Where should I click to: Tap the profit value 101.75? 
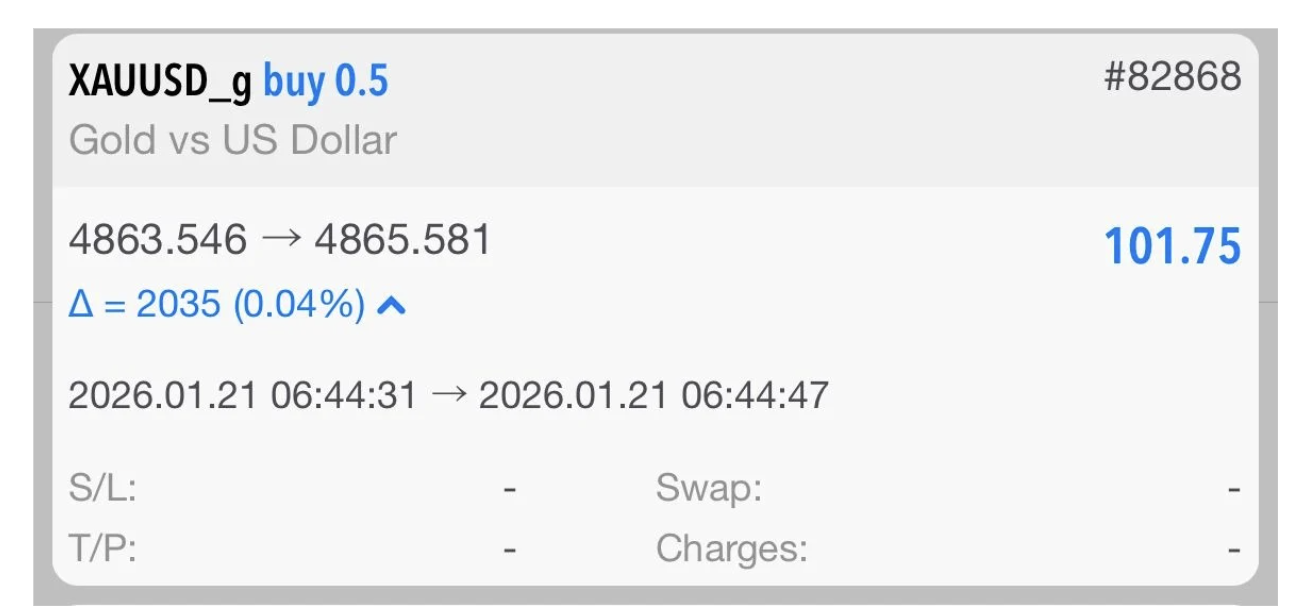click(x=1172, y=247)
